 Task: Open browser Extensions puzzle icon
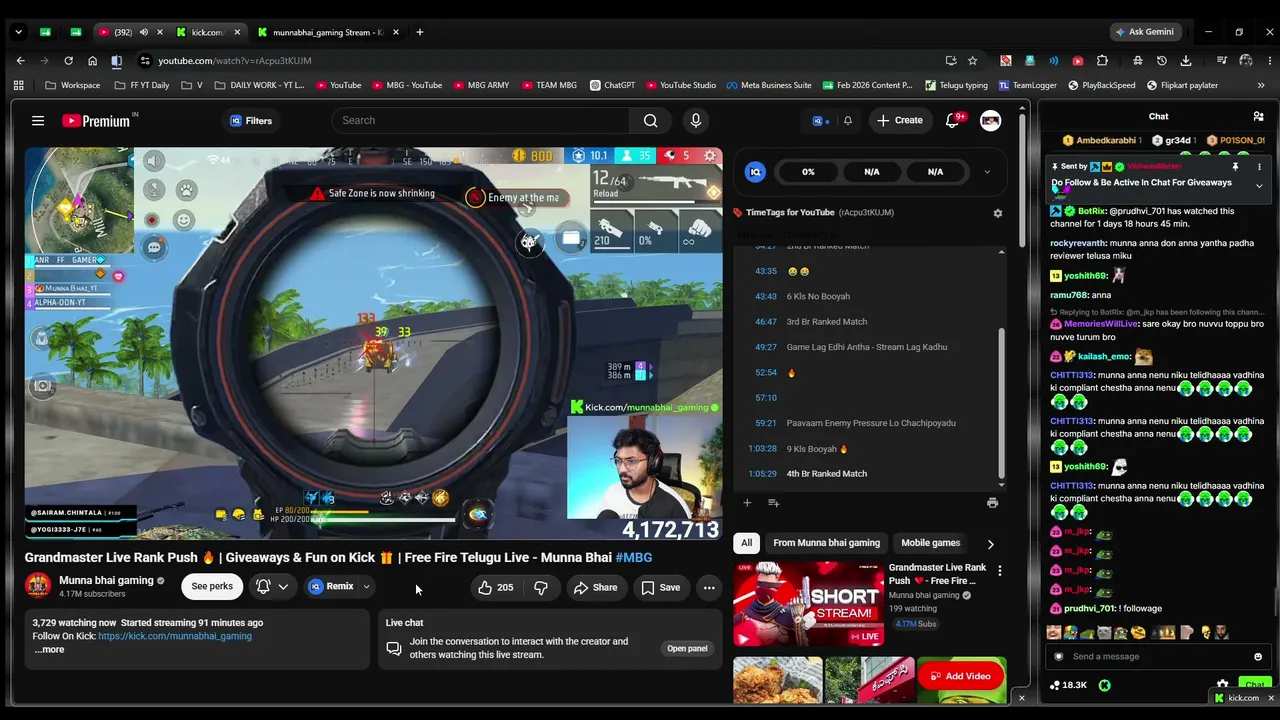1102,60
